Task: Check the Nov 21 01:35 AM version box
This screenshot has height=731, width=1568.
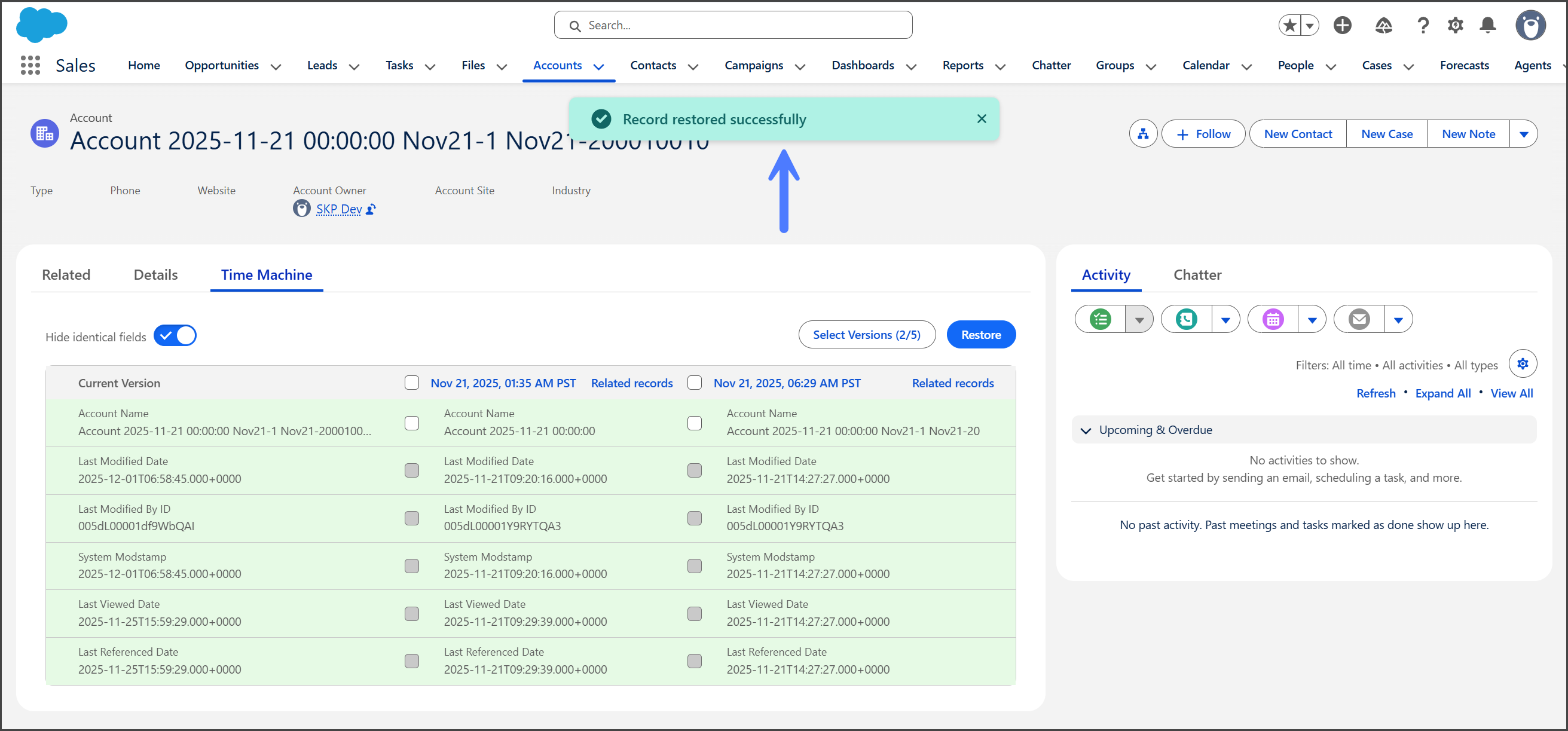Action: click(x=412, y=383)
